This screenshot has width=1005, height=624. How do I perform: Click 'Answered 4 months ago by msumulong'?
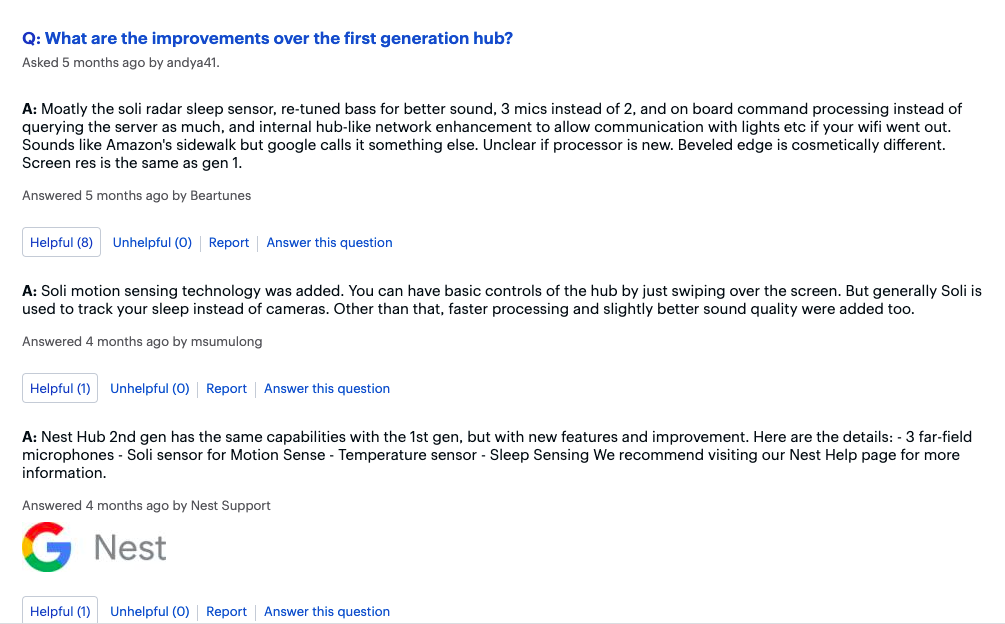(142, 341)
